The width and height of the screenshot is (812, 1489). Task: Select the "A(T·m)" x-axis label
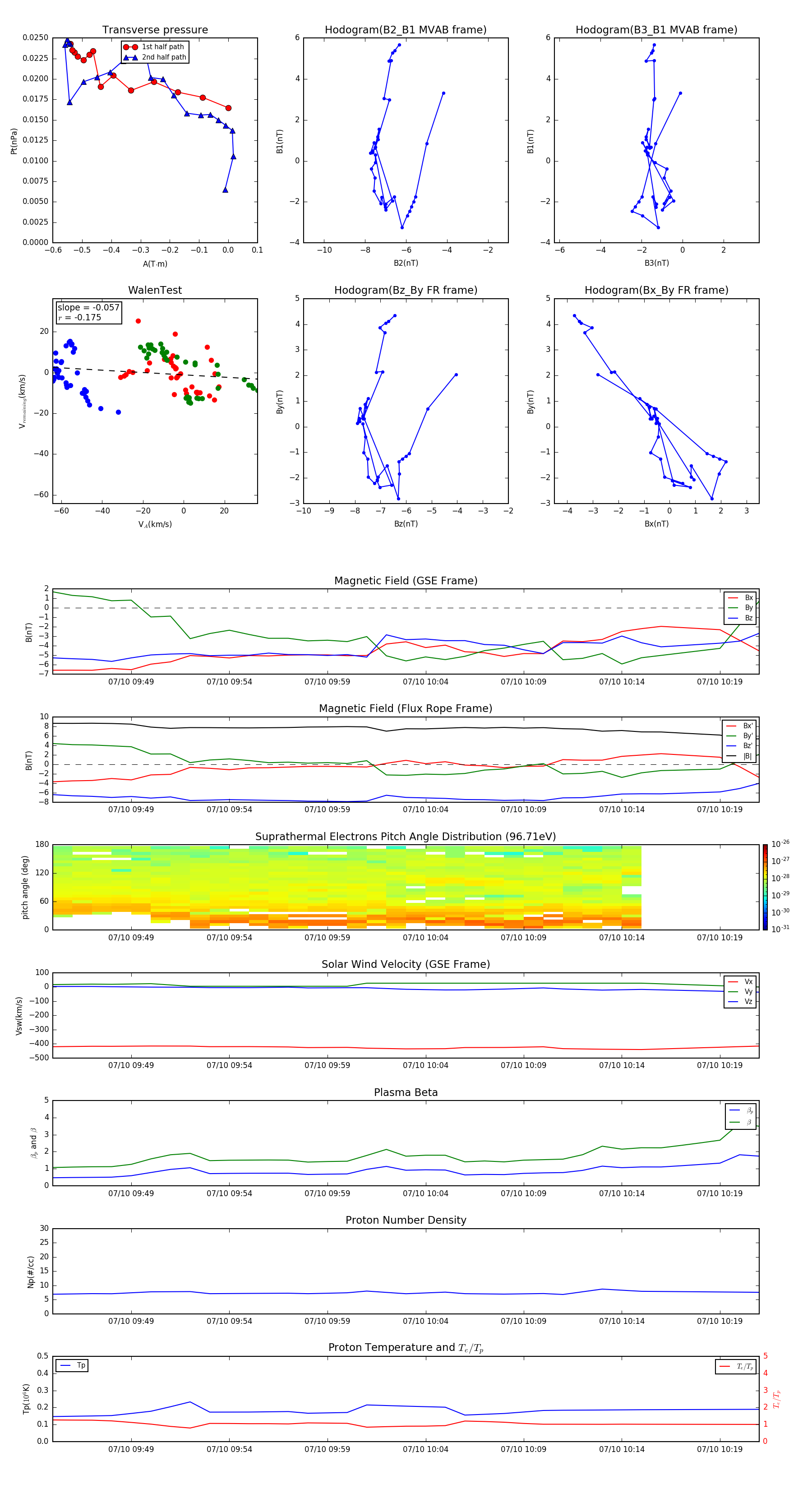[x=155, y=264]
